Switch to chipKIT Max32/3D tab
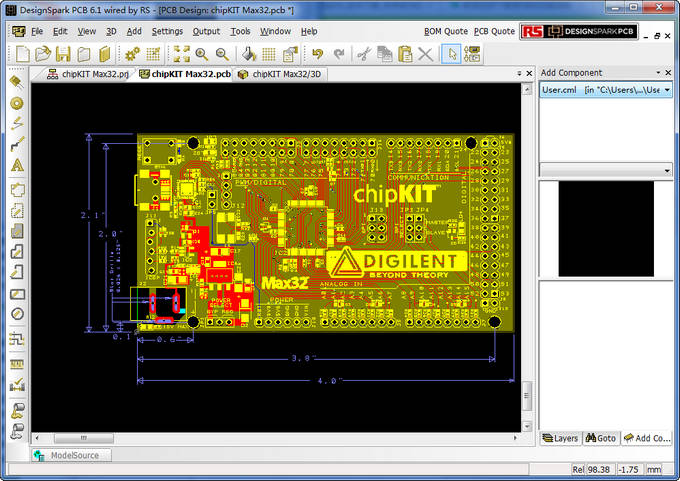Image resolution: width=680 pixels, height=481 pixels. 283,73
